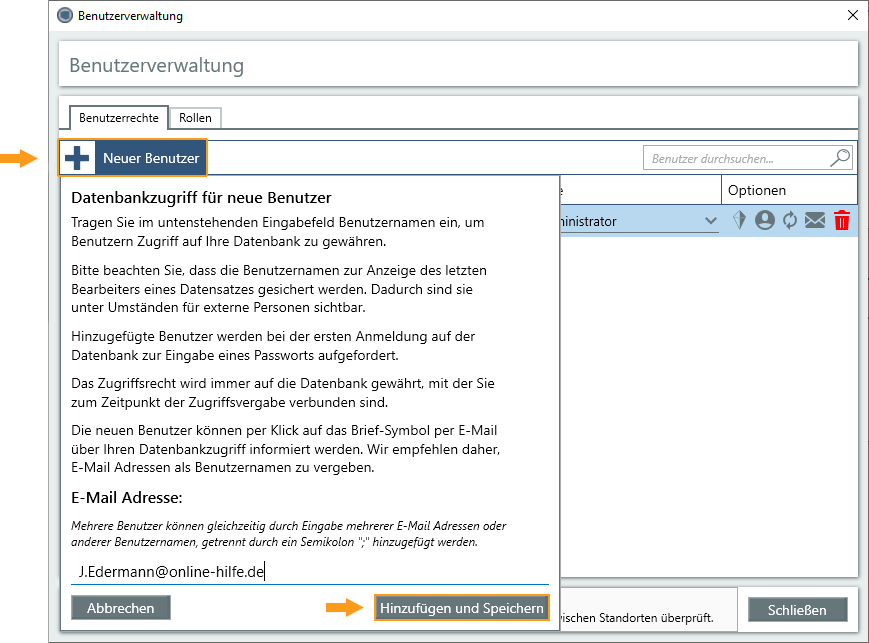Click the user profile circle icon
Image resolution: width=869 pixels, height=643 pixels.
pyautogui.click(x=765, y=221)
